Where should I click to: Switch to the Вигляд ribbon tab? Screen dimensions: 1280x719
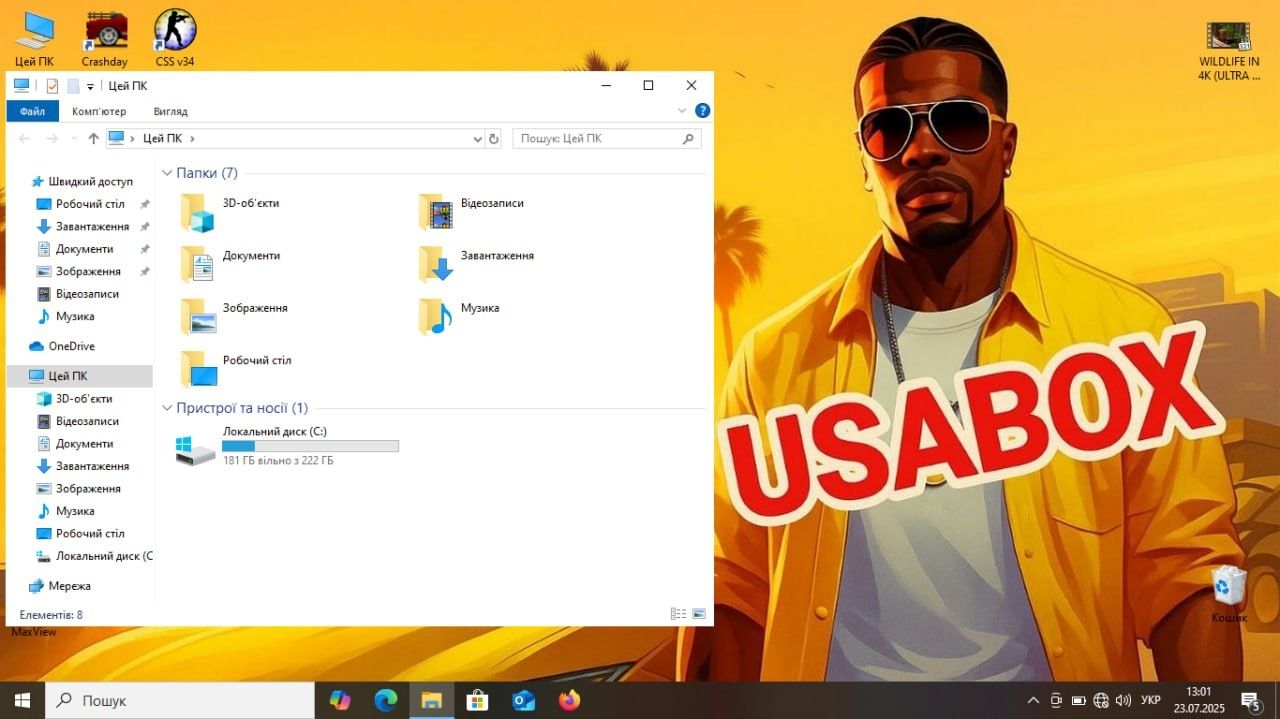click(x=171, y=111)
